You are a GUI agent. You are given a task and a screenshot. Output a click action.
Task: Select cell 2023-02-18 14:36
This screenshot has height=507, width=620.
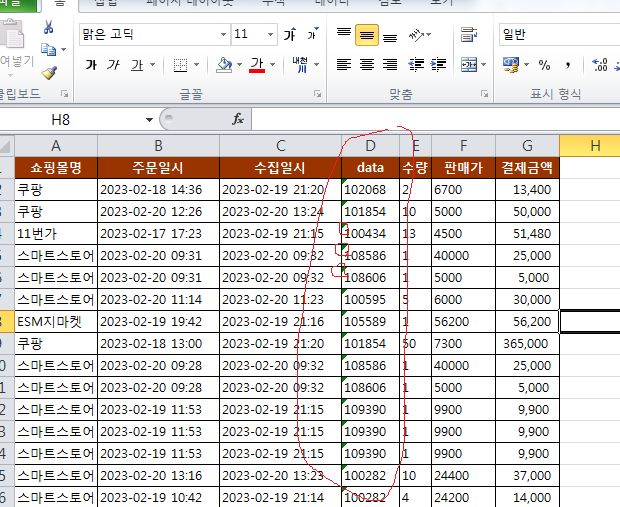point(158,190)
